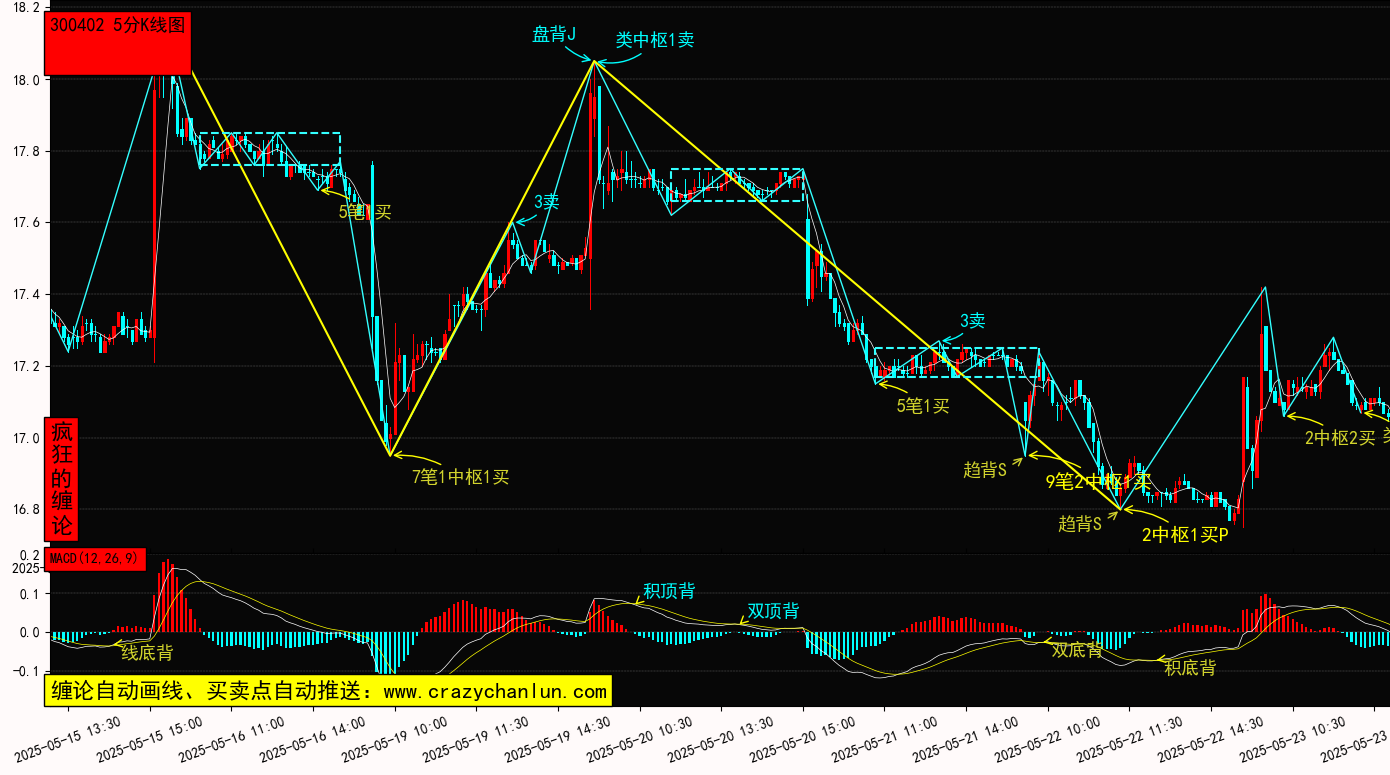This screenshot has height=775, width=1390.
Task: Select the 2025-05-16 14:00 time label
Action: click(x=314, y=738)
